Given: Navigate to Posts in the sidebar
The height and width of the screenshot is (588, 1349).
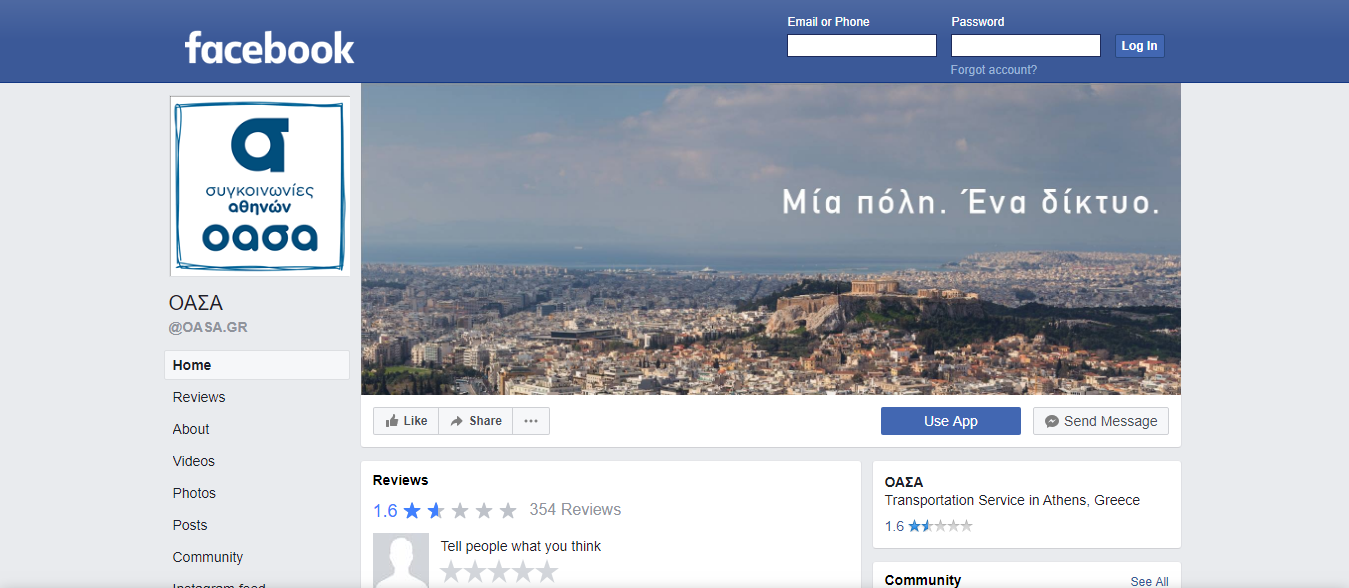Looking at the screenshot, I should pos(190,525).
